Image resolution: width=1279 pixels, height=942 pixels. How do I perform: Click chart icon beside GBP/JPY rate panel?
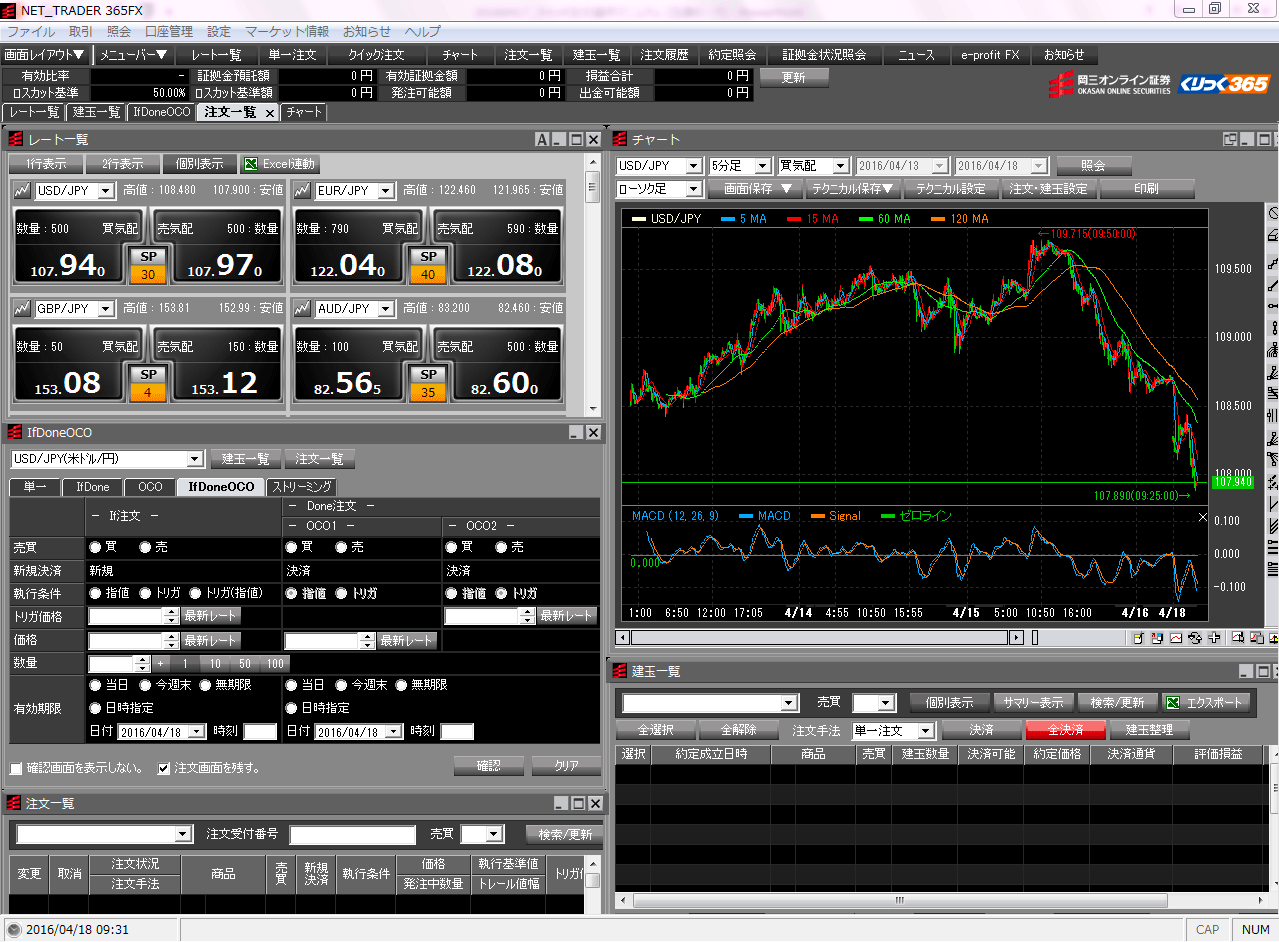[x=21, y=309]
